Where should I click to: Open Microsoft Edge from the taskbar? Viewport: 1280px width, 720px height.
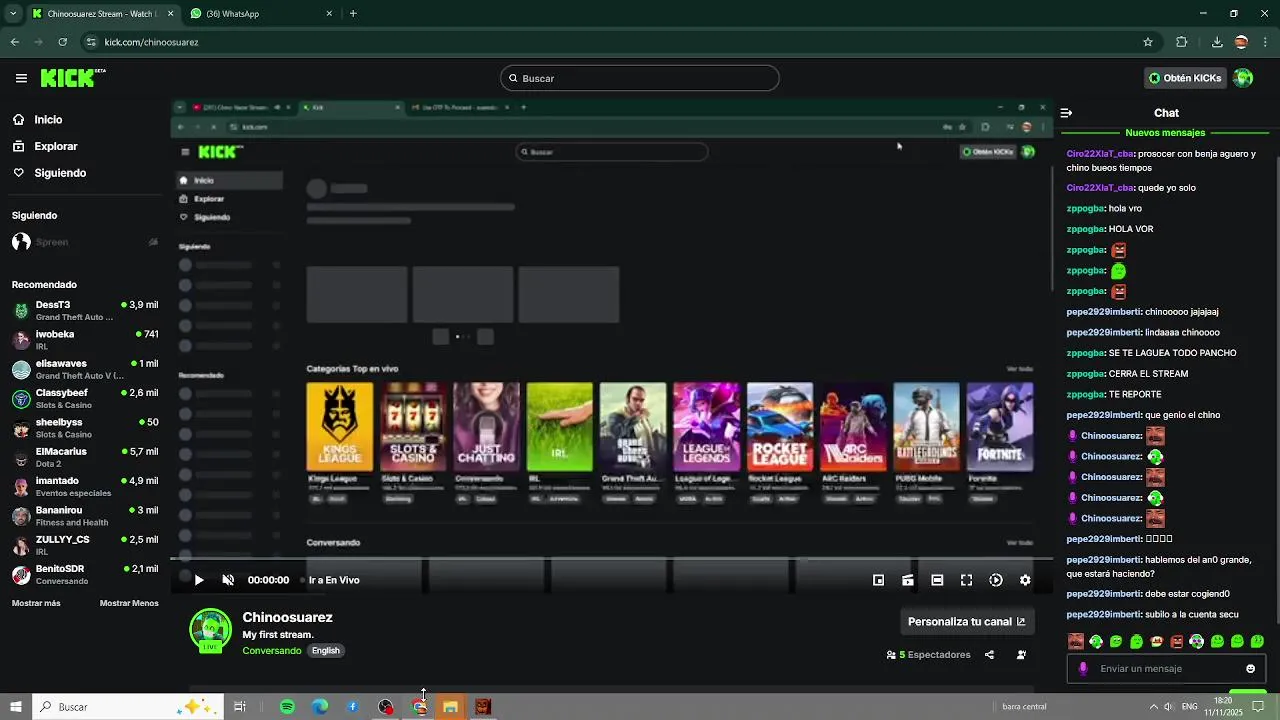pos(320,707)
